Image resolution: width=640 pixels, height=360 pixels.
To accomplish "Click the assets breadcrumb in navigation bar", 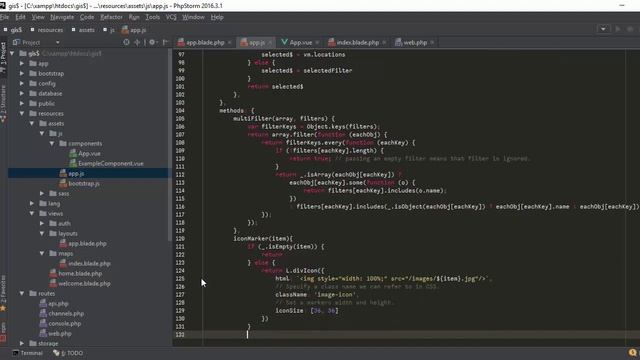I will click(x=83, y=30).
